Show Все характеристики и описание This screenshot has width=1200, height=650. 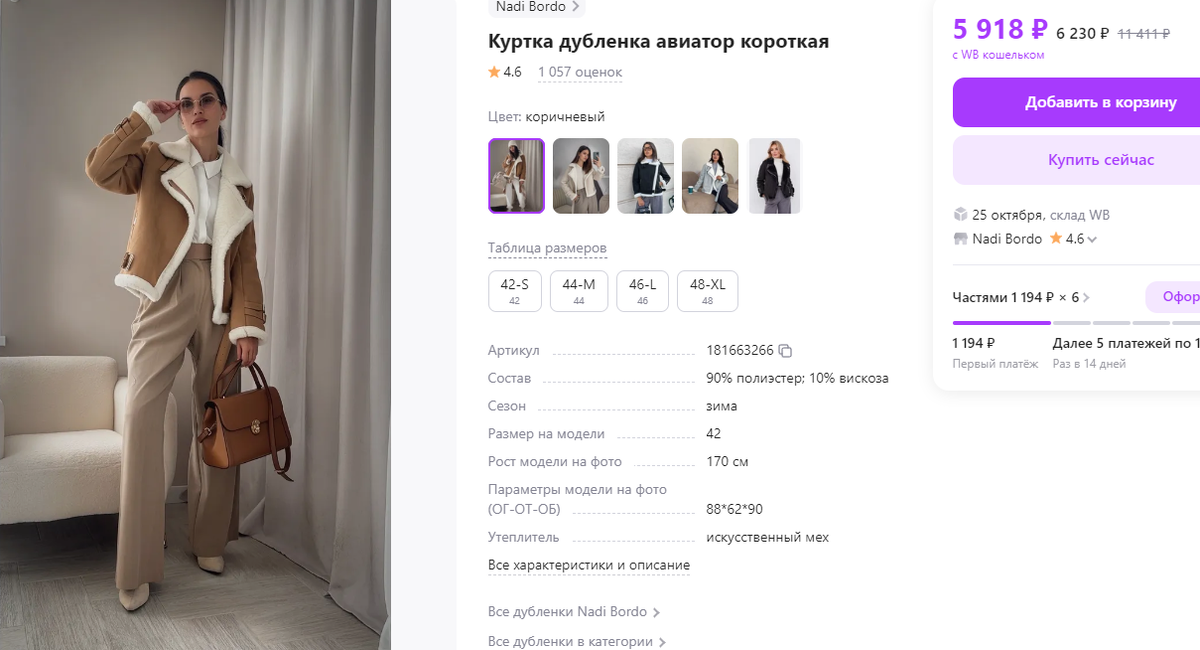coord(589,565)
